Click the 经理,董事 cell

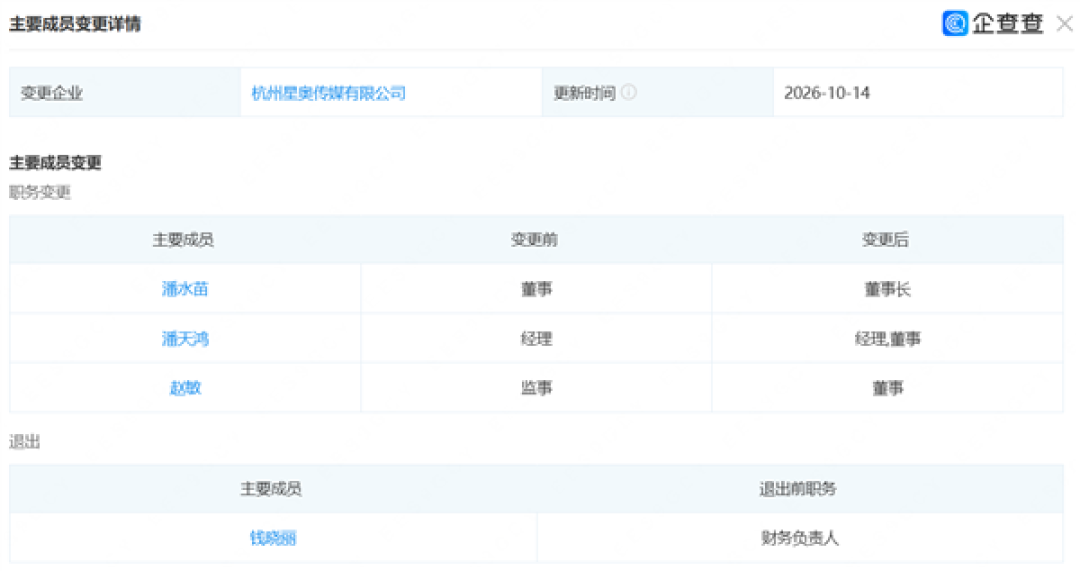pyautogui.click(x=888, y=338)
